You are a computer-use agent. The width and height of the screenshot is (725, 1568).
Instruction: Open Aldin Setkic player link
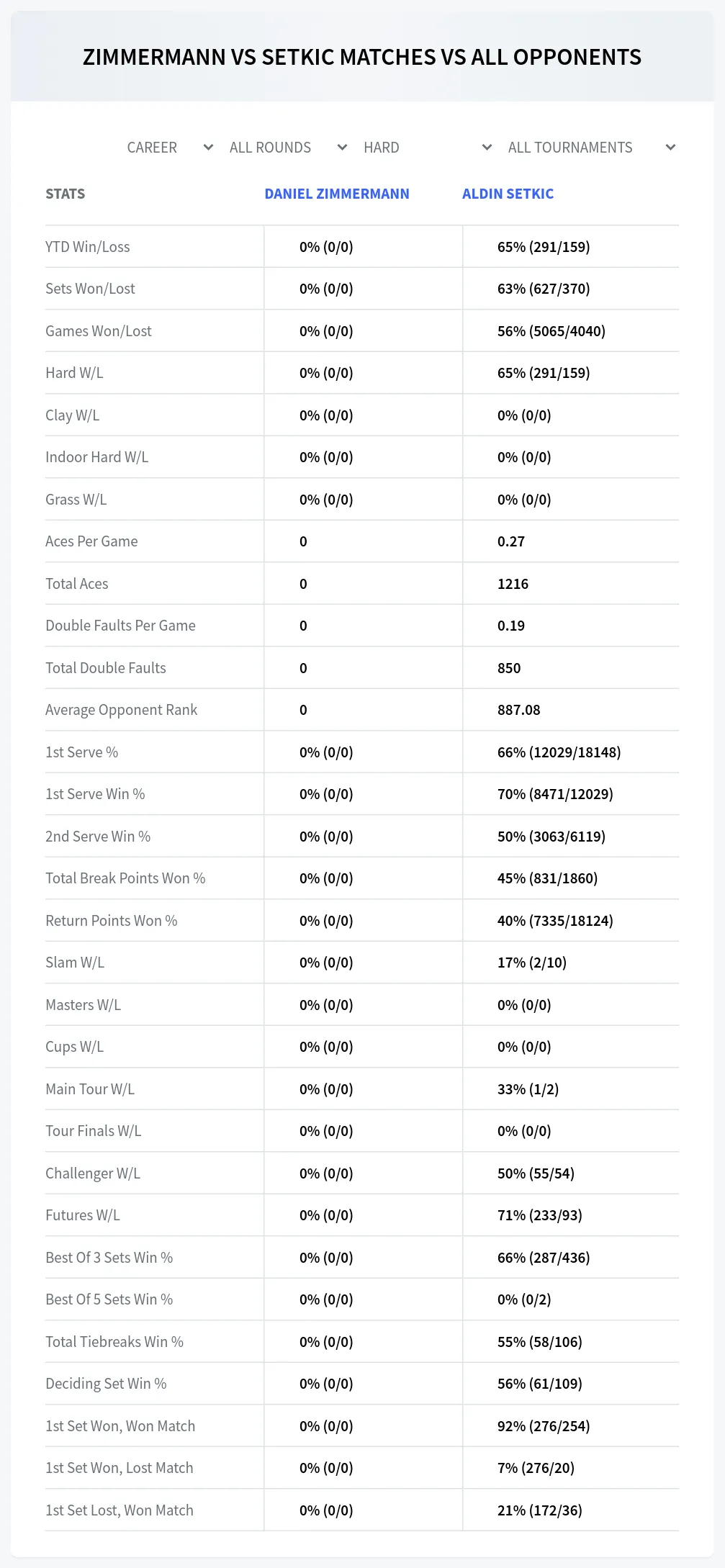(x=508, y=194)
